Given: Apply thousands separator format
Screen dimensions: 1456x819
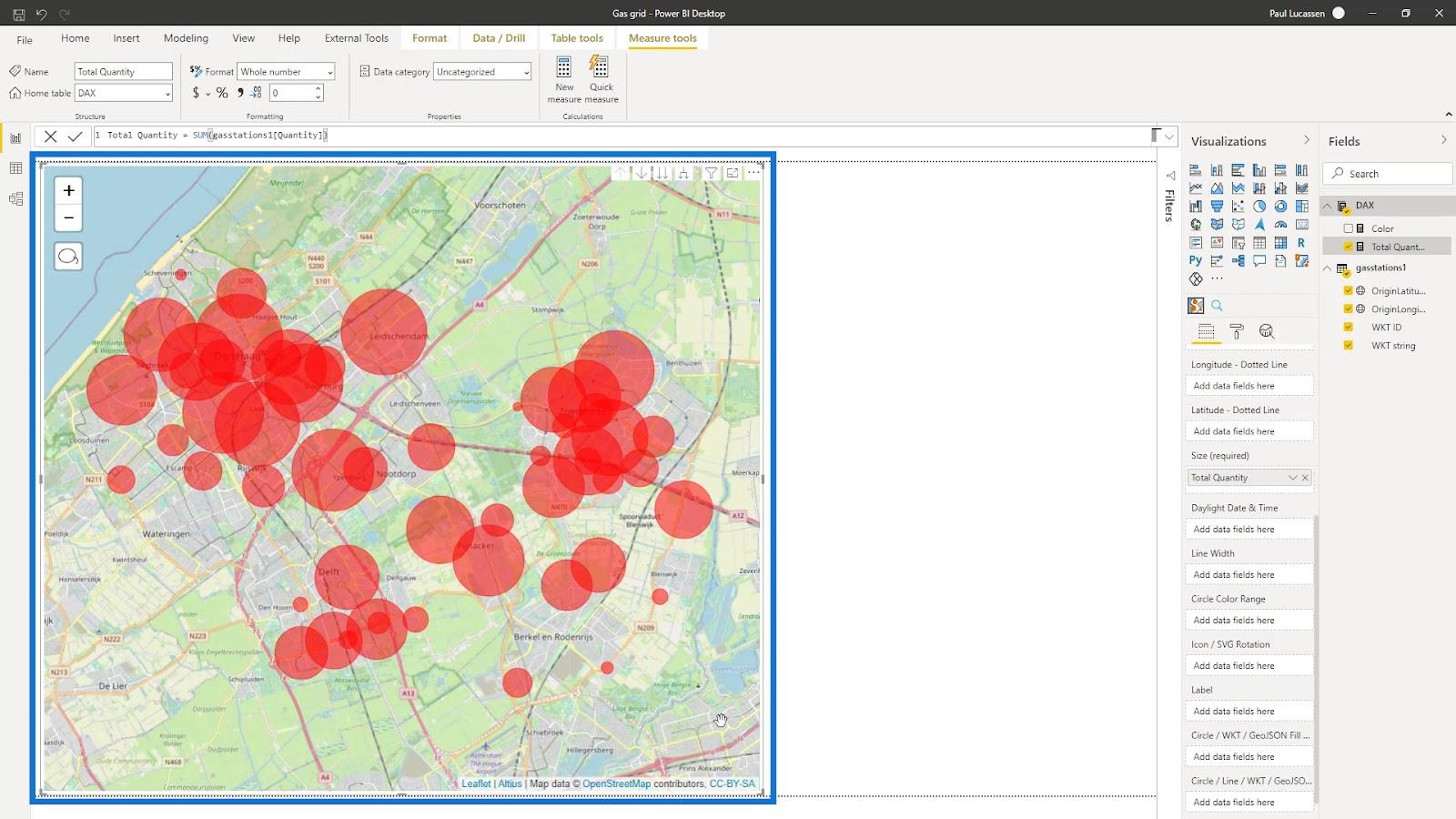Looking at the screenshot, I should [240, 93].
